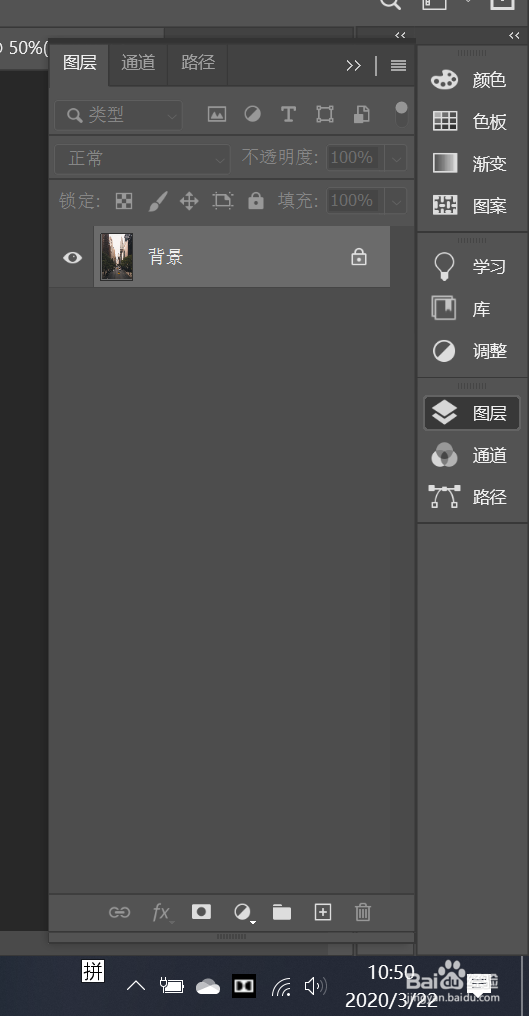Open the 渐变 panel

[x=471, y=163]
